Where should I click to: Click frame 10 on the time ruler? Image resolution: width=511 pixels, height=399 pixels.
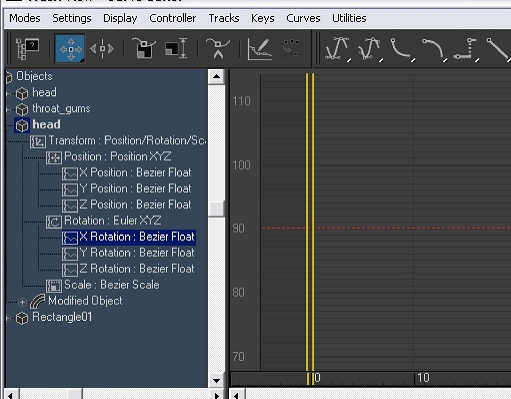click(x=423, y=378)
